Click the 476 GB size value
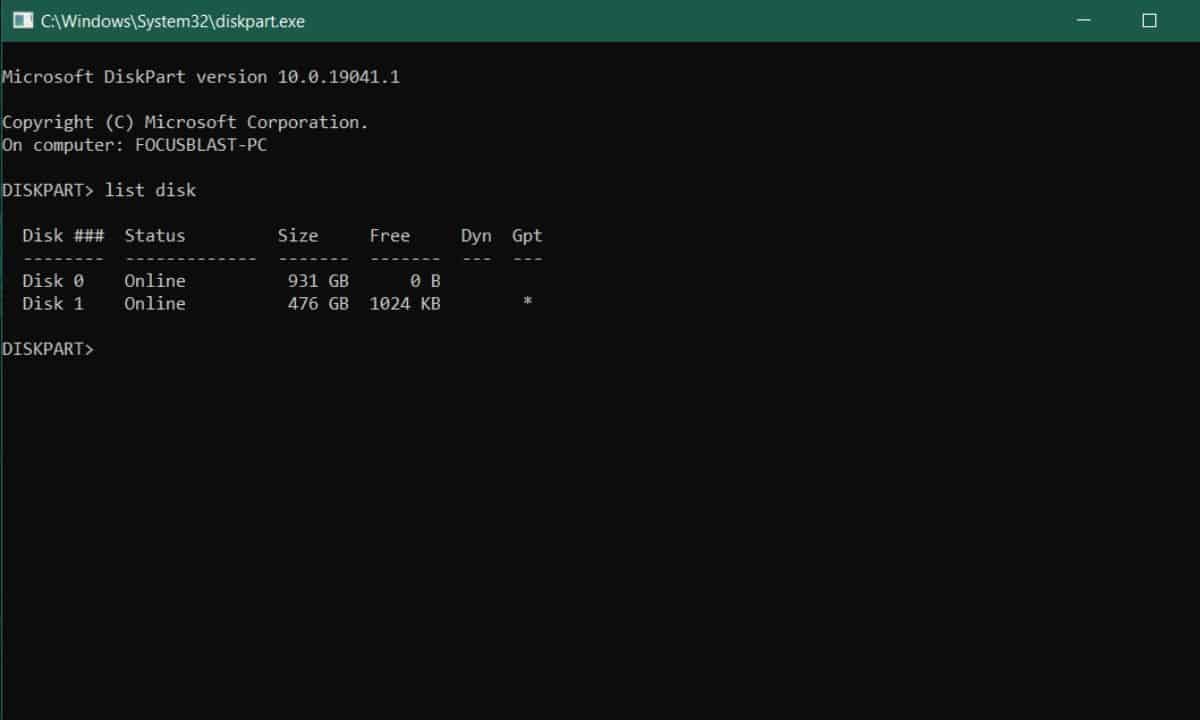The width and height of the screenshot is (1200, 720). 318,304
